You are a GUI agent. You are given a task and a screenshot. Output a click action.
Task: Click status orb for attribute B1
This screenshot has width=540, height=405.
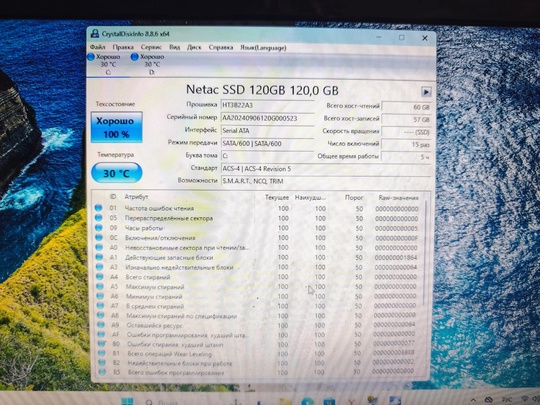coord(102,353)
